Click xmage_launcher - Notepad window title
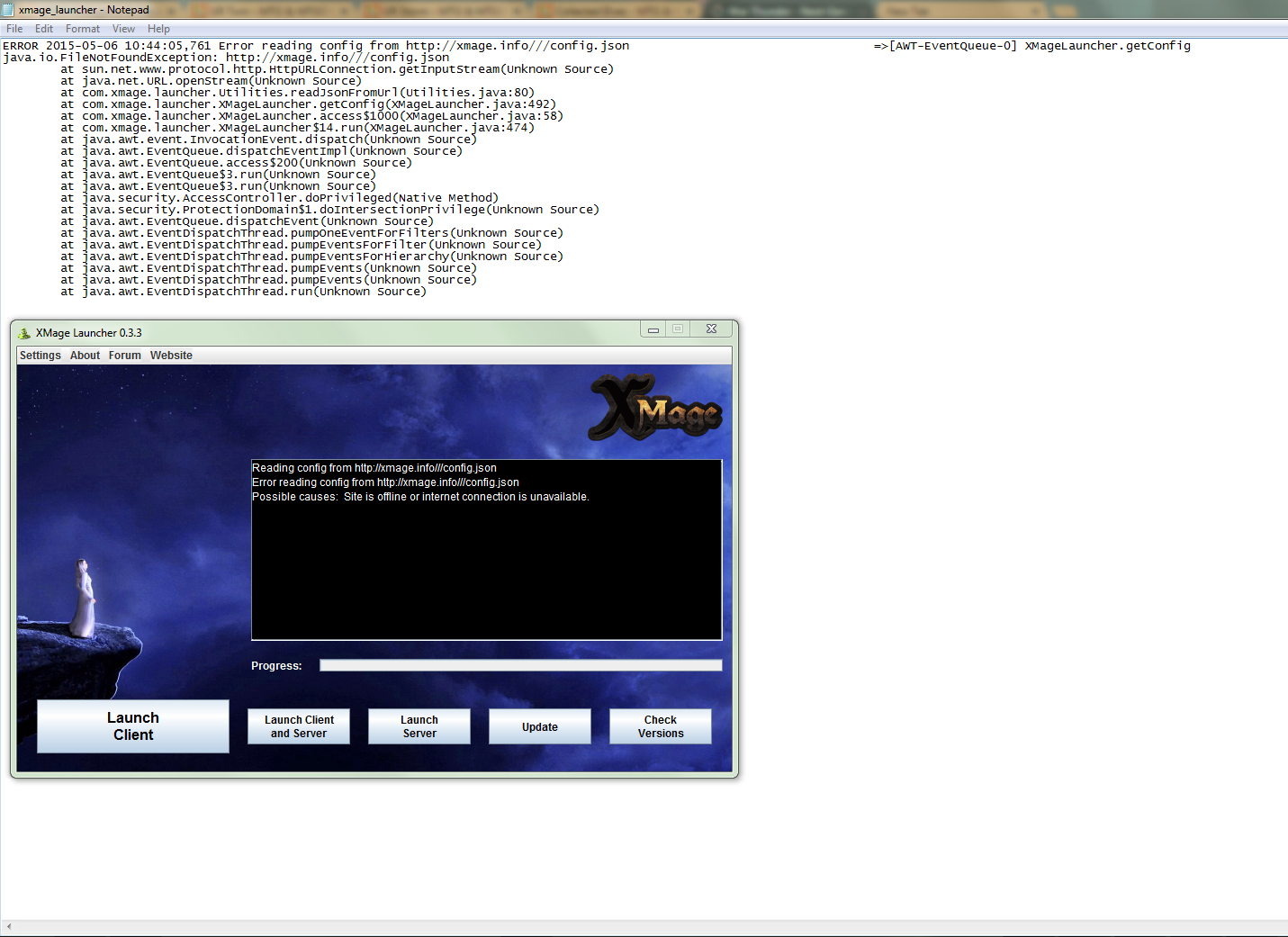 pos(84,10)
